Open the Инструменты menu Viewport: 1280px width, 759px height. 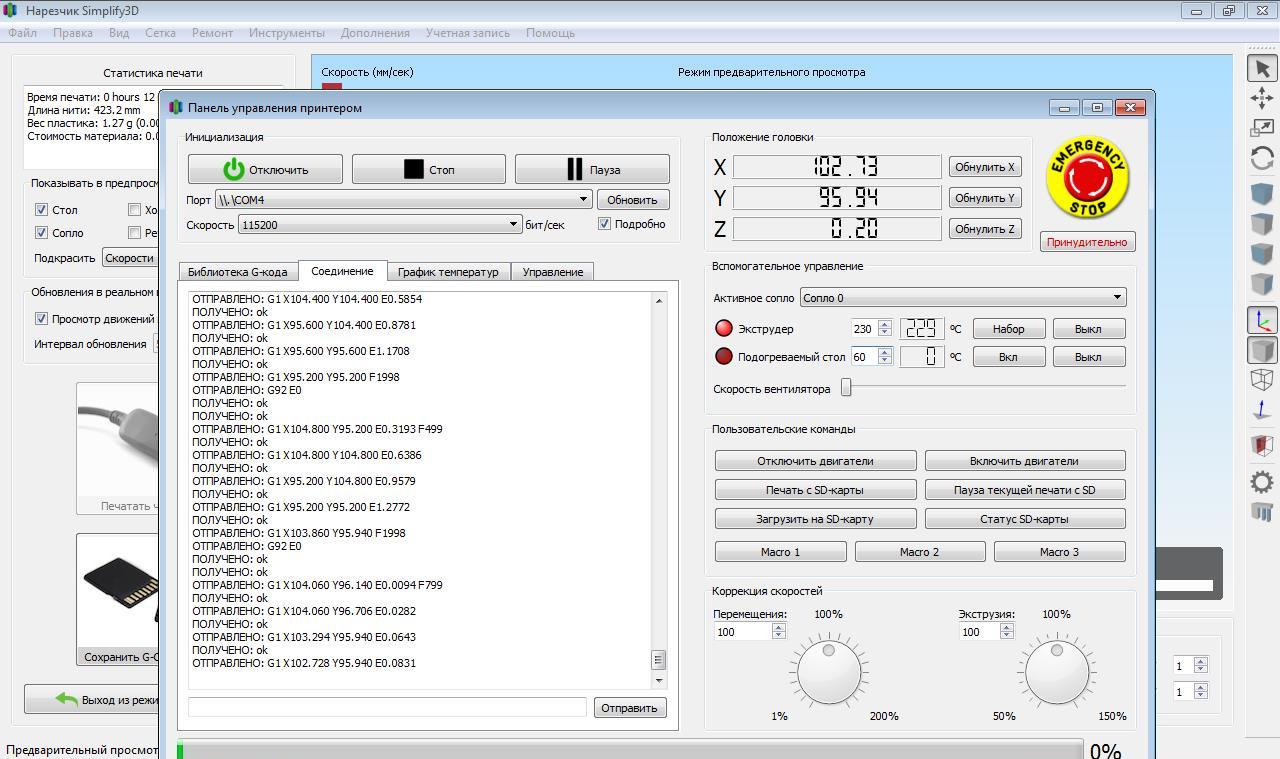[x=287, y=33]
